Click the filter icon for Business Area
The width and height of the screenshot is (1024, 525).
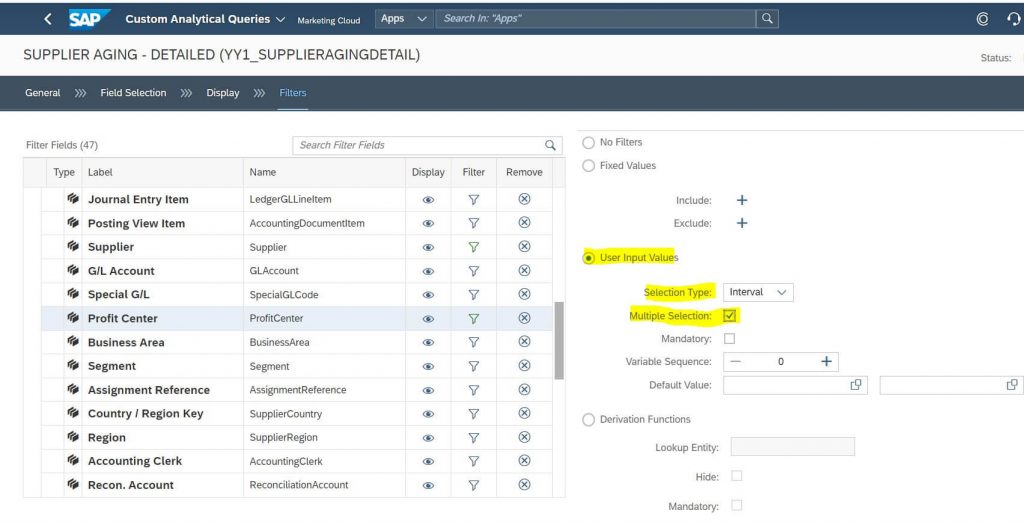tap(473, 342)
